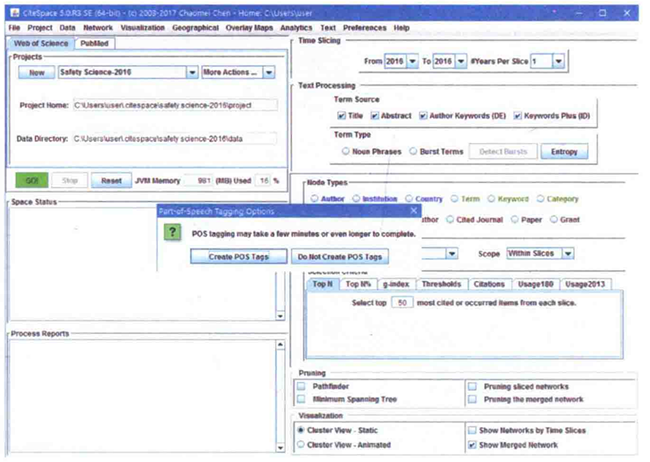Image resolution: width=650 pixels, height=462 pixels.
Task: Open the Safety Science-2016 project dropdown
Action: [x=191, y=73]
